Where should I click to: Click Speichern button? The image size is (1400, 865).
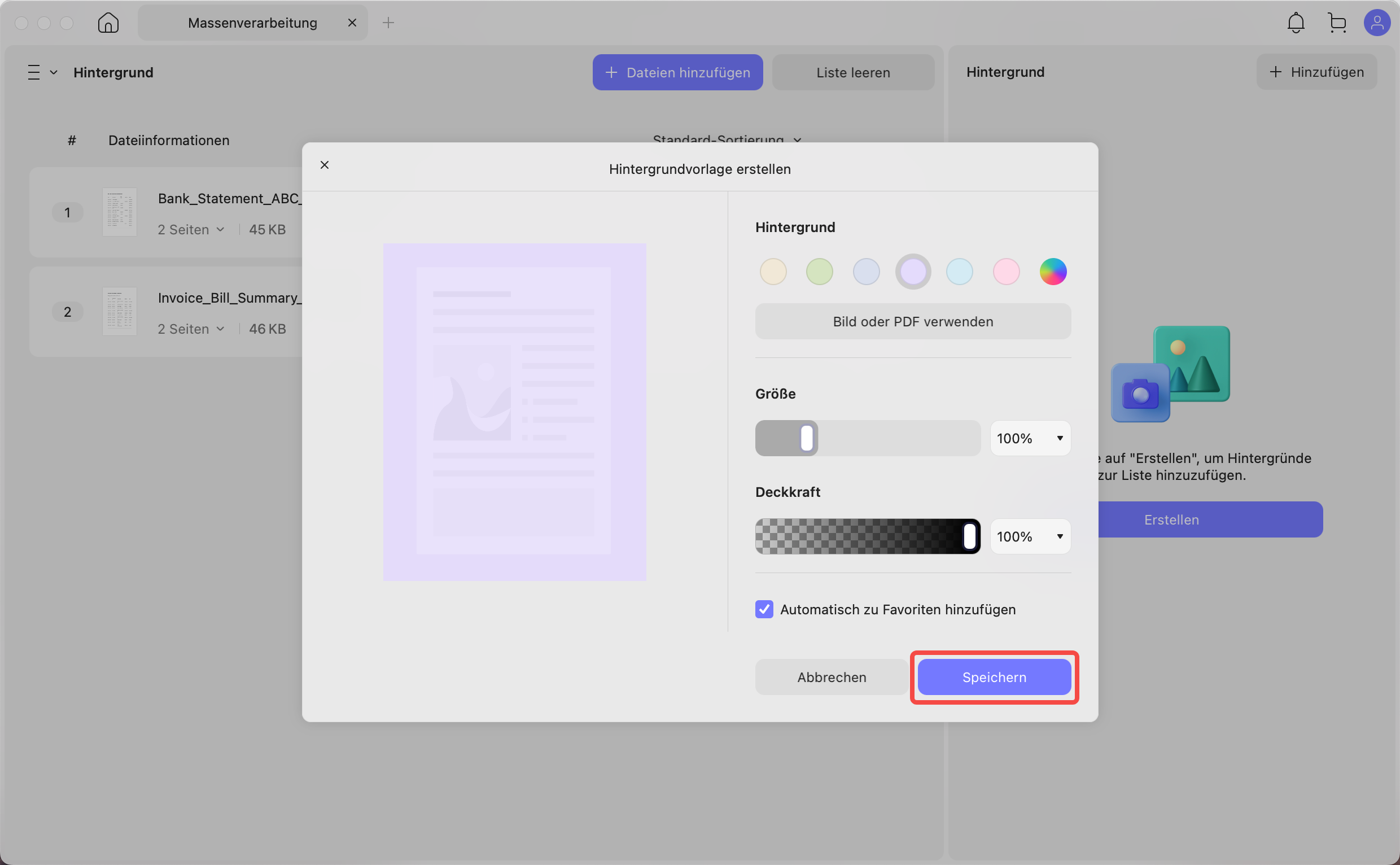(994, 678)
